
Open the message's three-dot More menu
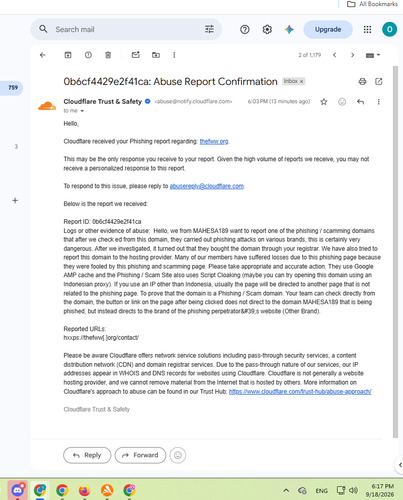(379, 102)
